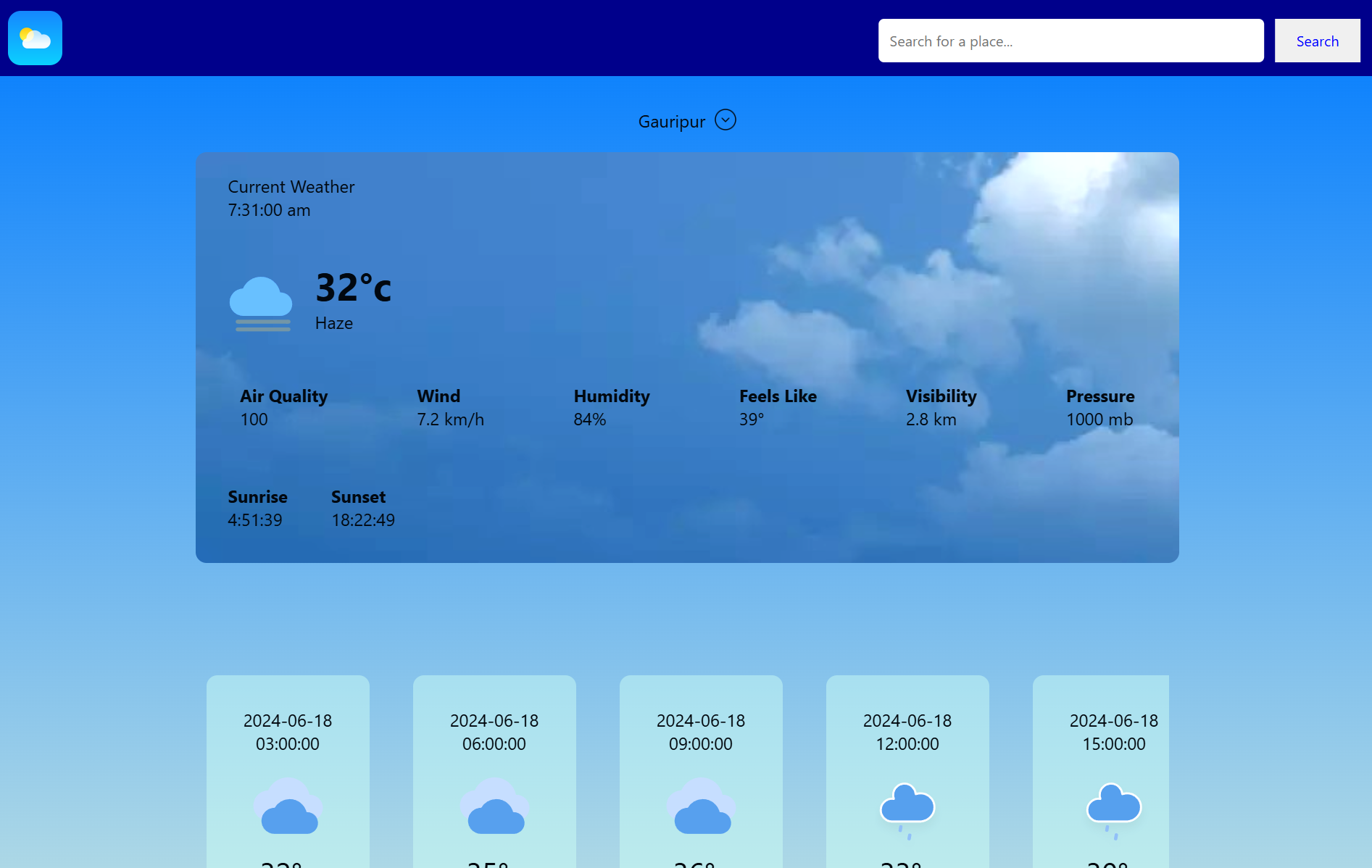Click the Gauripur location name
The height and width of the screenshot is (868, 1372).
[671, 122]
